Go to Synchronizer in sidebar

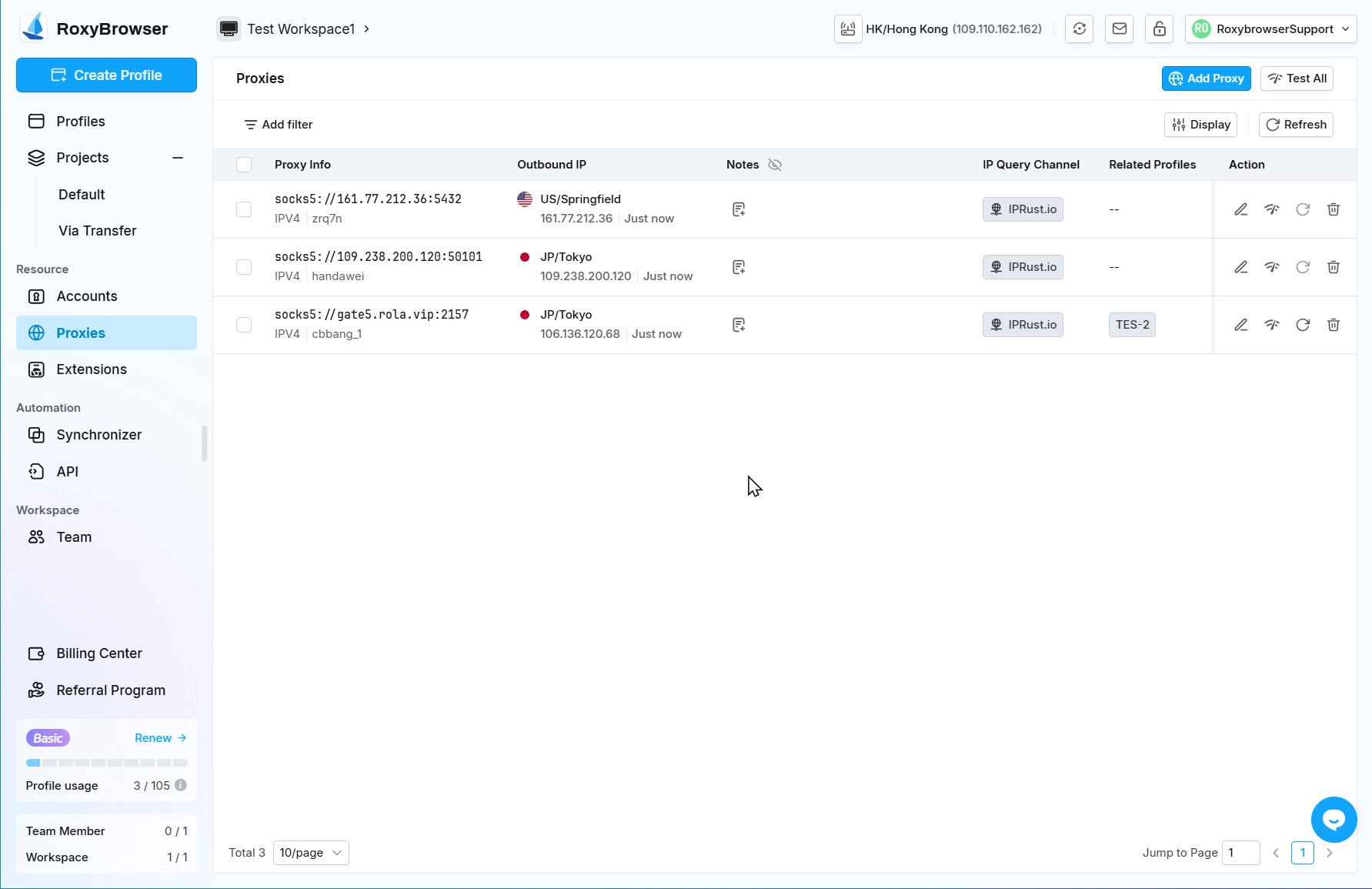tap(98, 435)
